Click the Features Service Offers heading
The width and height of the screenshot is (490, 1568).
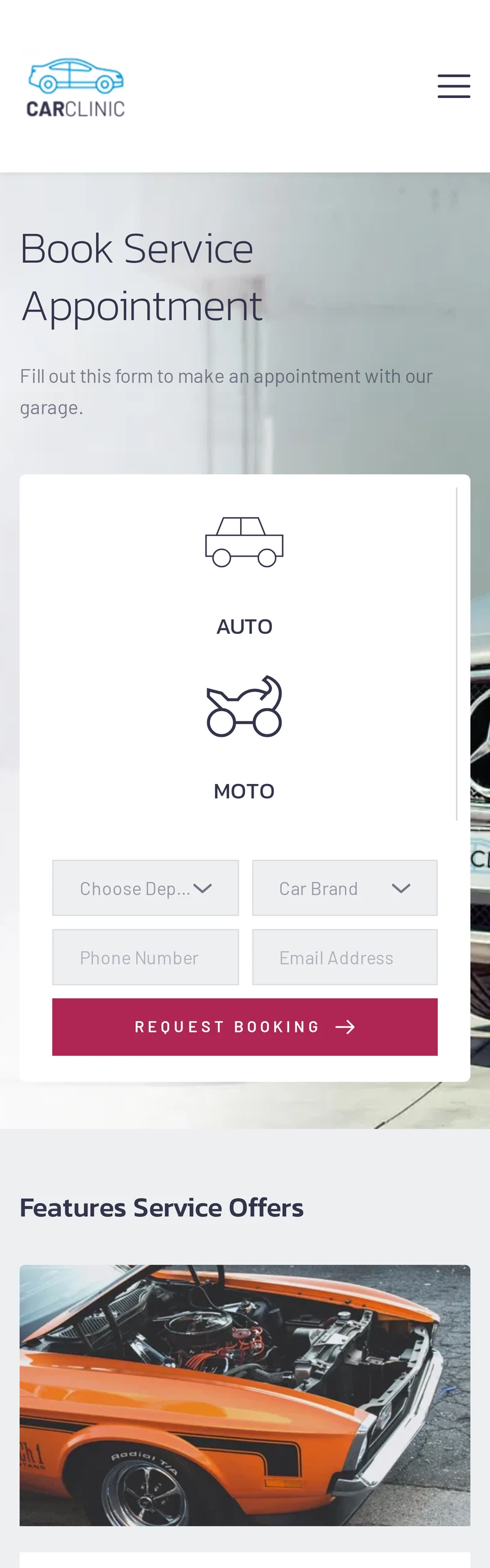(162, 1208)
